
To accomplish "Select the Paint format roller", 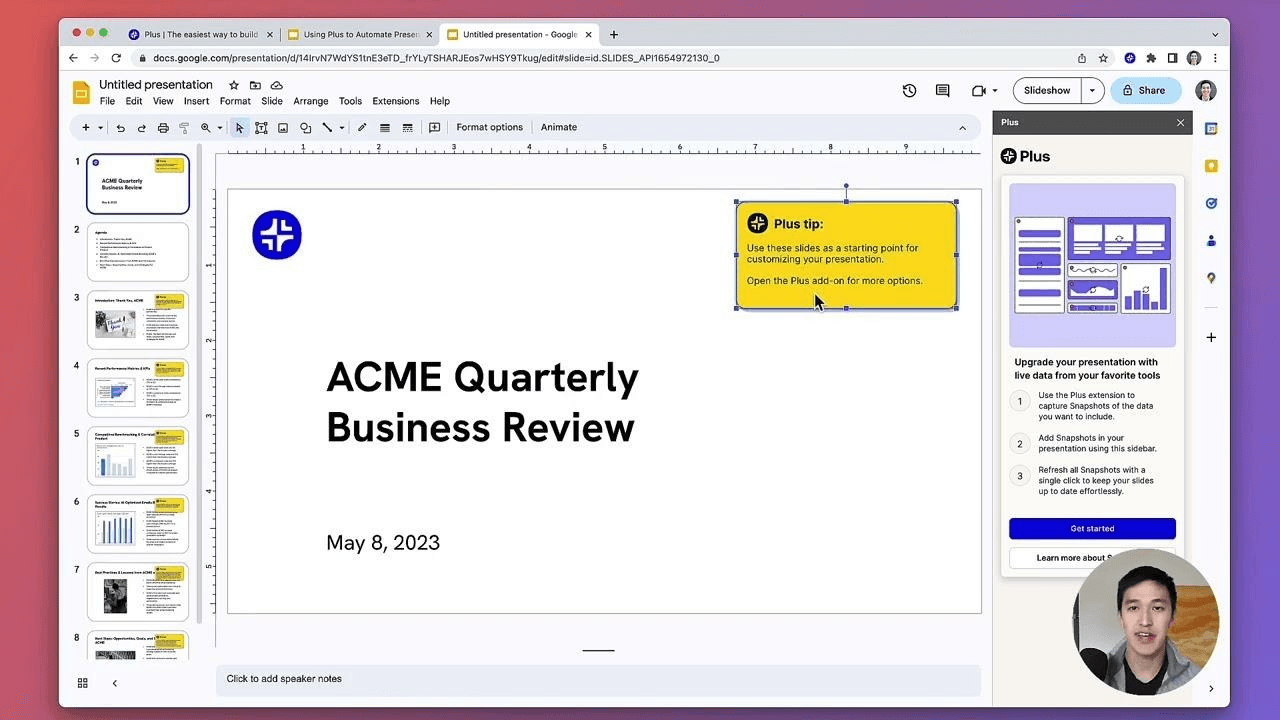I will 184,128.
